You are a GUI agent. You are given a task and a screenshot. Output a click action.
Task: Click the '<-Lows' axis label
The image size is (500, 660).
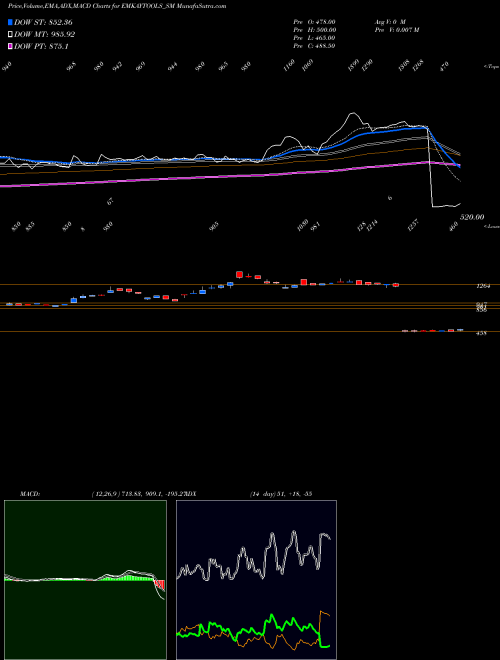tap(492, 226)
